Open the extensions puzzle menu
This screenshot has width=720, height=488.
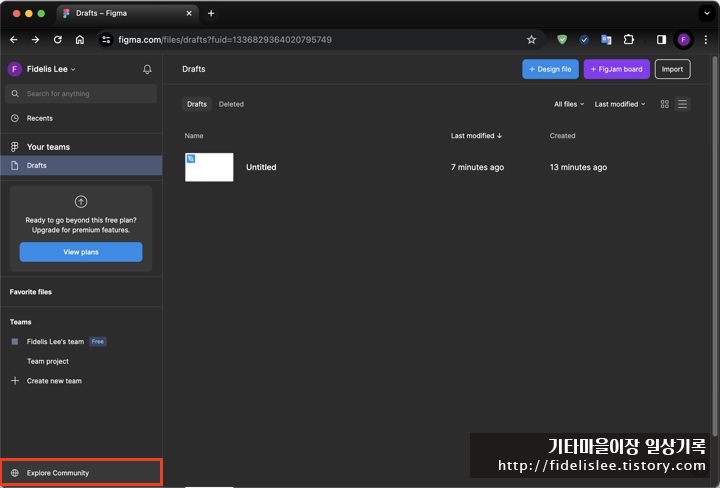[629, 40]
